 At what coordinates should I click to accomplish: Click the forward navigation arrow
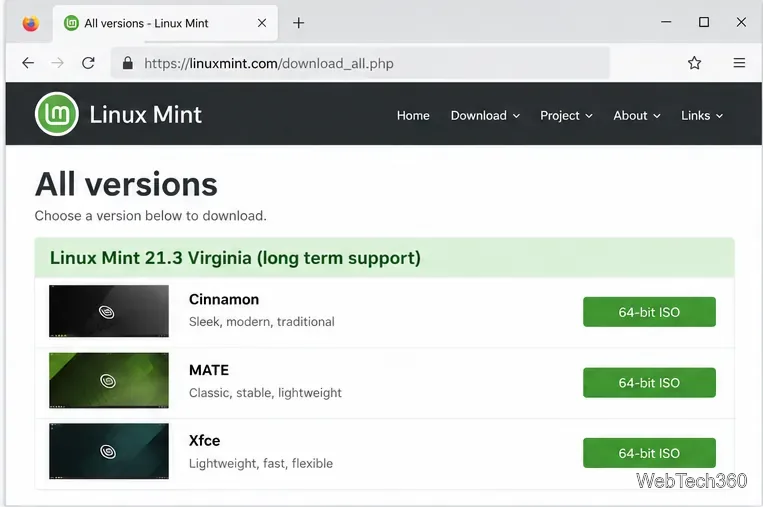(x=57, y=63)
